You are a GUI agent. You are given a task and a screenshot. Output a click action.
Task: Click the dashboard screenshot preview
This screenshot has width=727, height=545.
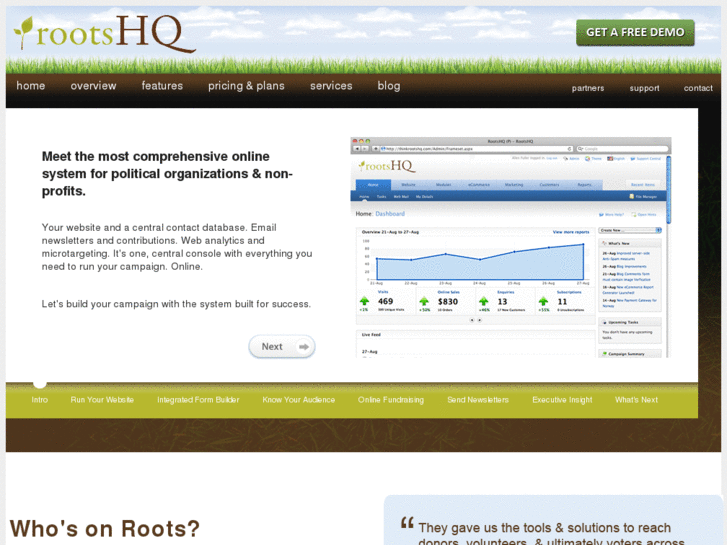click(x=510, y=247)
